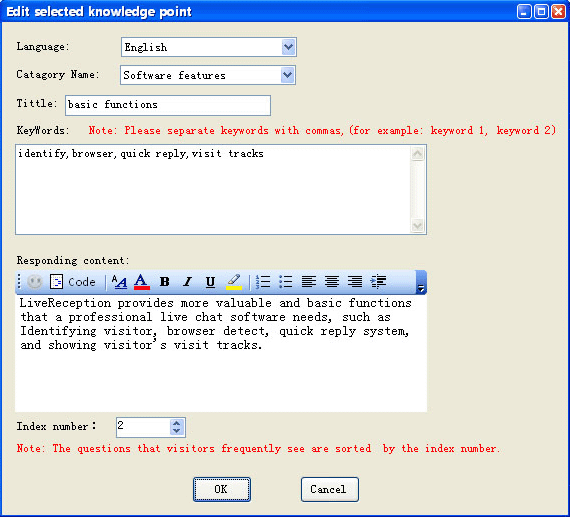Align text to the right
Viewport: 570px width, 517px height.
355,282
